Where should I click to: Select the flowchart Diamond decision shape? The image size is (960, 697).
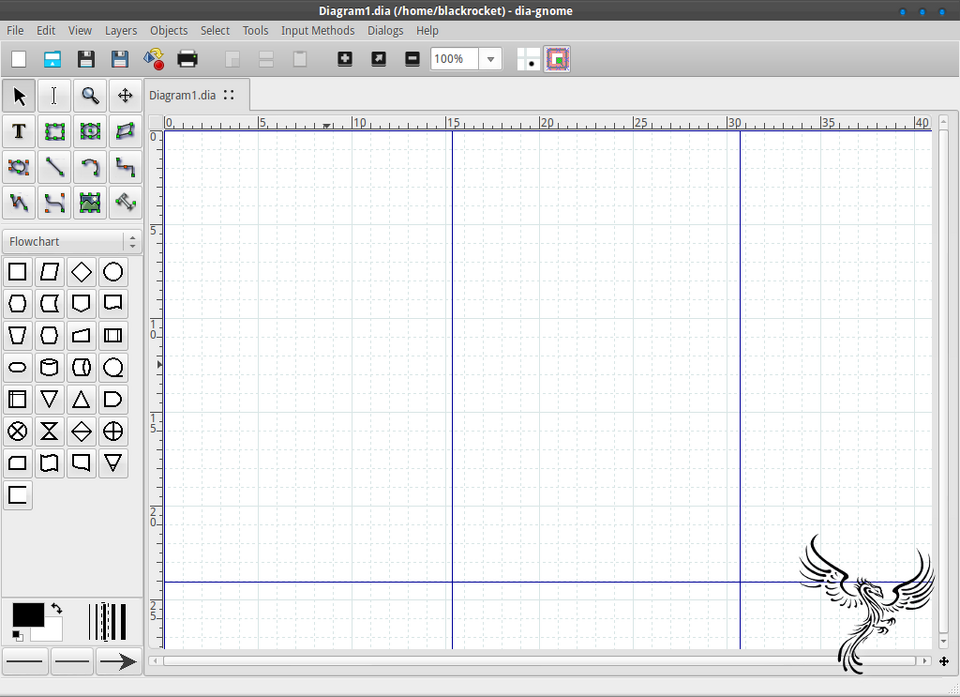(x=81, y=271)
